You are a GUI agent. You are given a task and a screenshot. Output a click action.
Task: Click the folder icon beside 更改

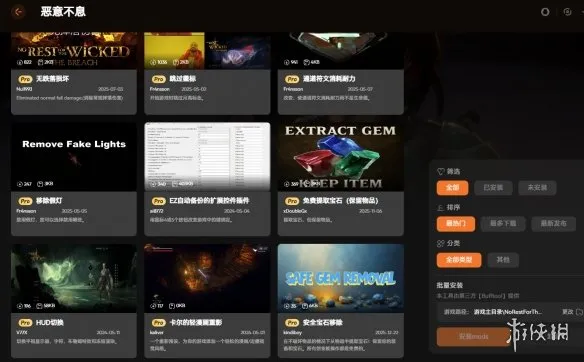coord(579,312)
